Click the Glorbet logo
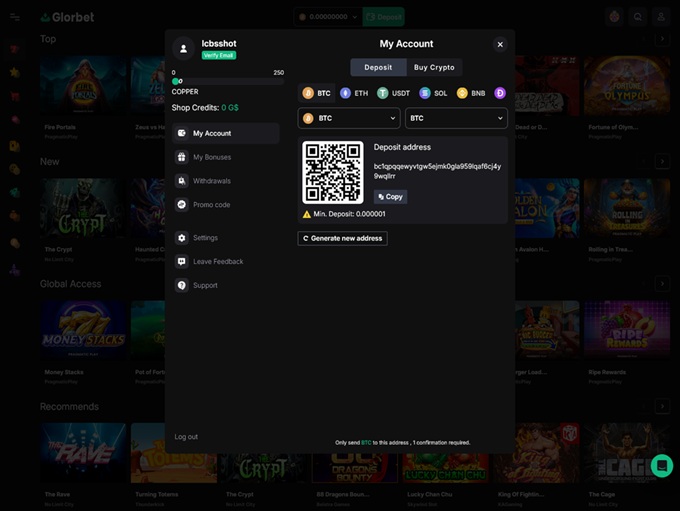 tap(67, 17)
